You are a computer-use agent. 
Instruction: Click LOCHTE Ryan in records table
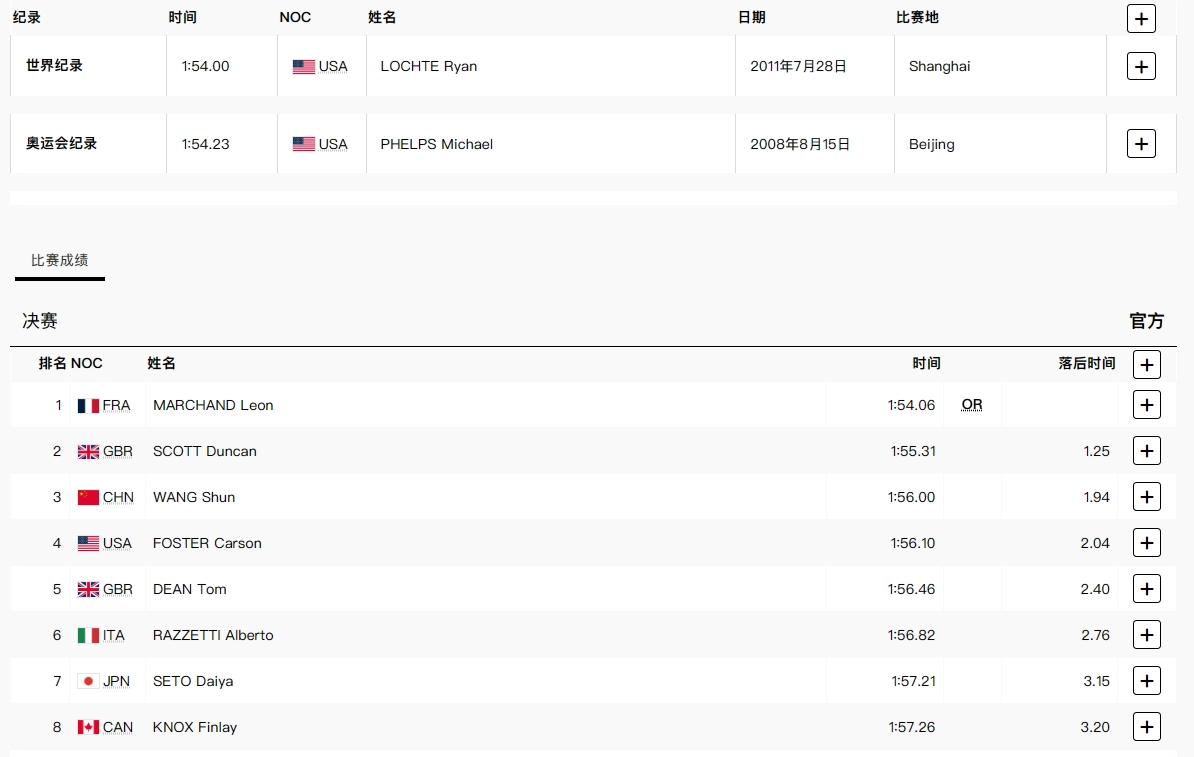[429, 66]
